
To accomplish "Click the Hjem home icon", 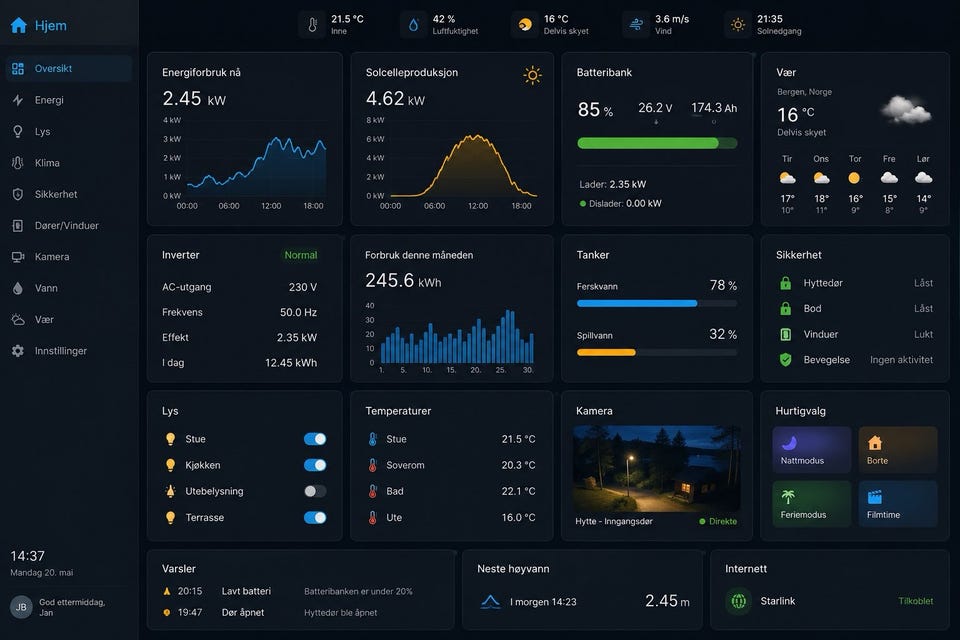I will click(19, 26).
